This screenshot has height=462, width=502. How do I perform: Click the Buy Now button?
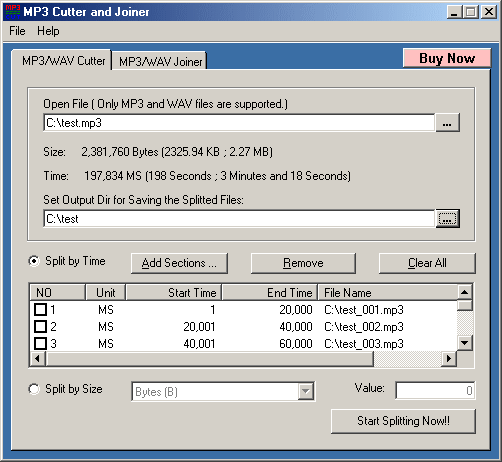point(447,58)
